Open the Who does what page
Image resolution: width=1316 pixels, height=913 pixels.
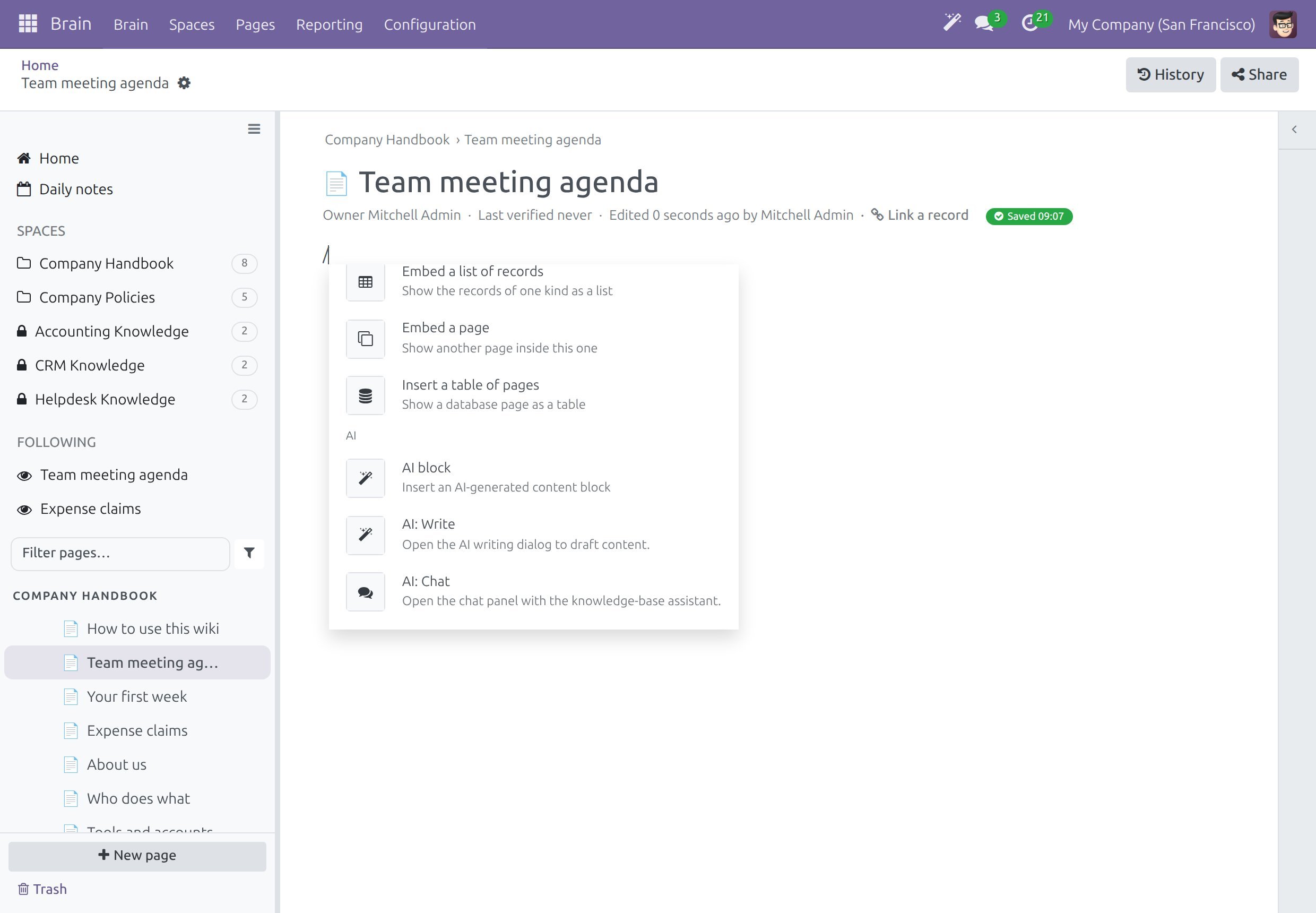[137, 798]
